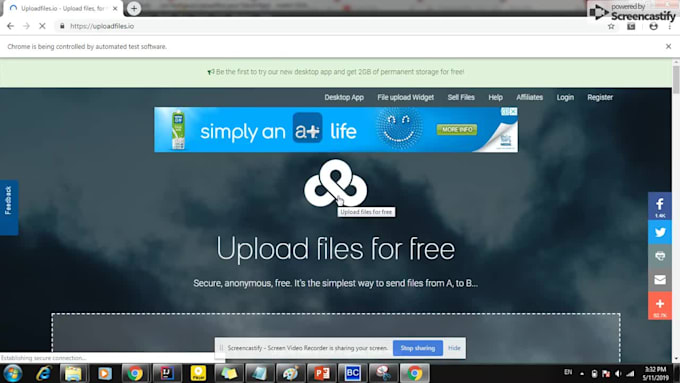
Task: Hide the Screencastify sharing notification
Action: click(454, 348)
